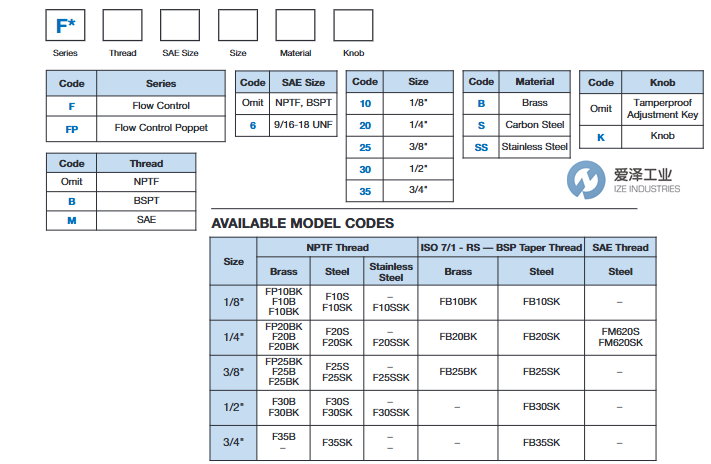
Task: Click the ISO 7/1 BSP Taper Thread header
Action: pyautogui.click(x=501, y=247)
